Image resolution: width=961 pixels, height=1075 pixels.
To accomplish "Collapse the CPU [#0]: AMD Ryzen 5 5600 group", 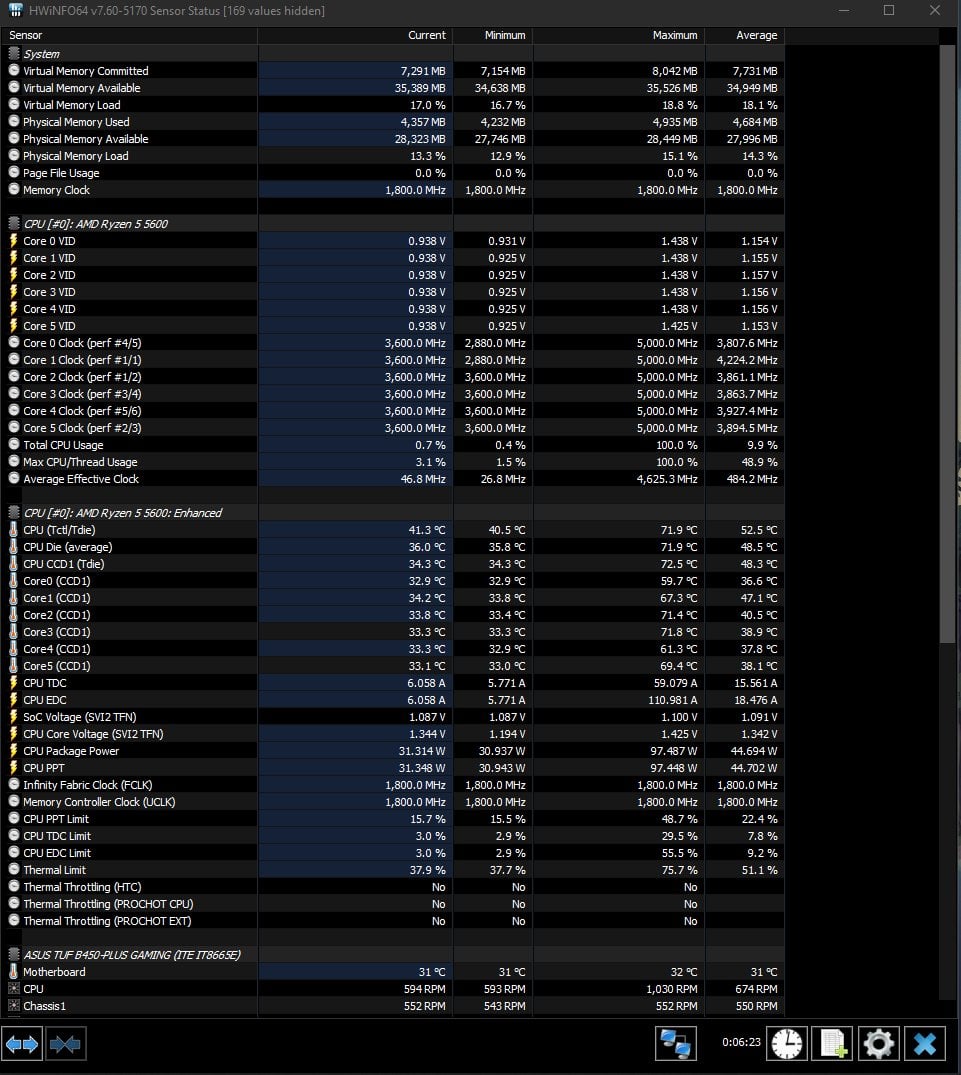I will [13, 224].
